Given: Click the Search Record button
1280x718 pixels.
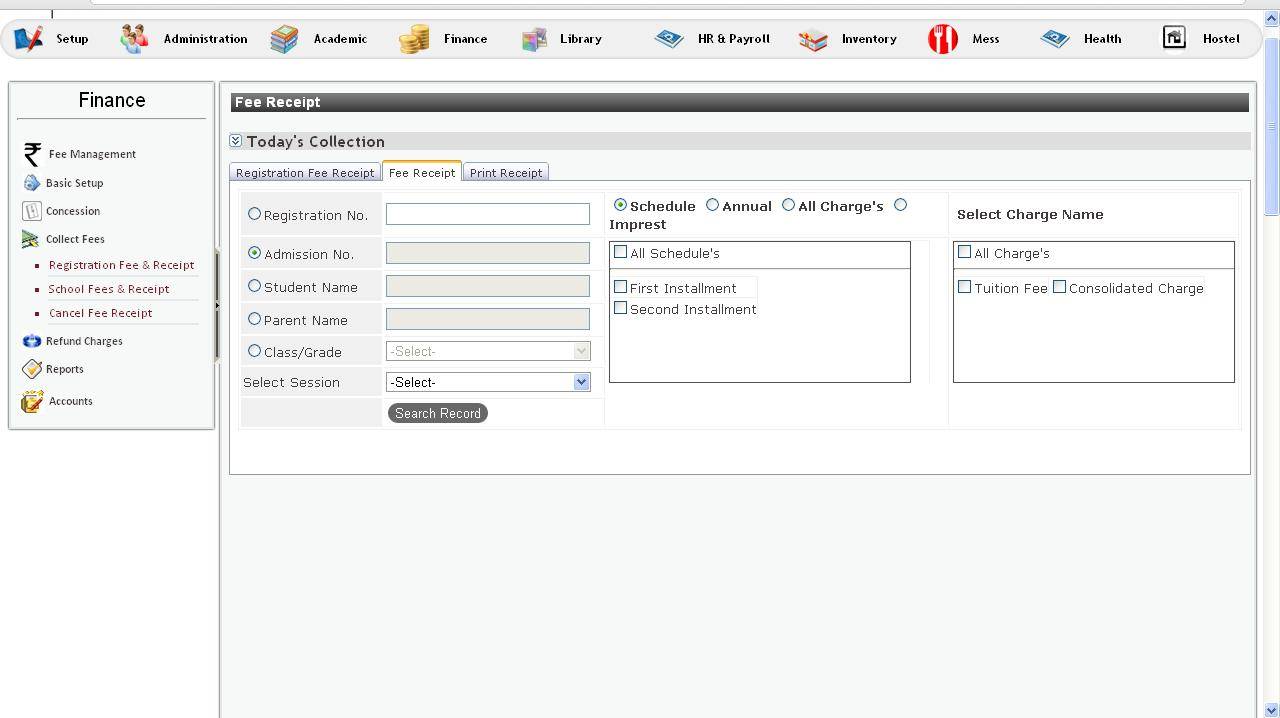Looking at the screenshot, I should [x=438, y=413].
